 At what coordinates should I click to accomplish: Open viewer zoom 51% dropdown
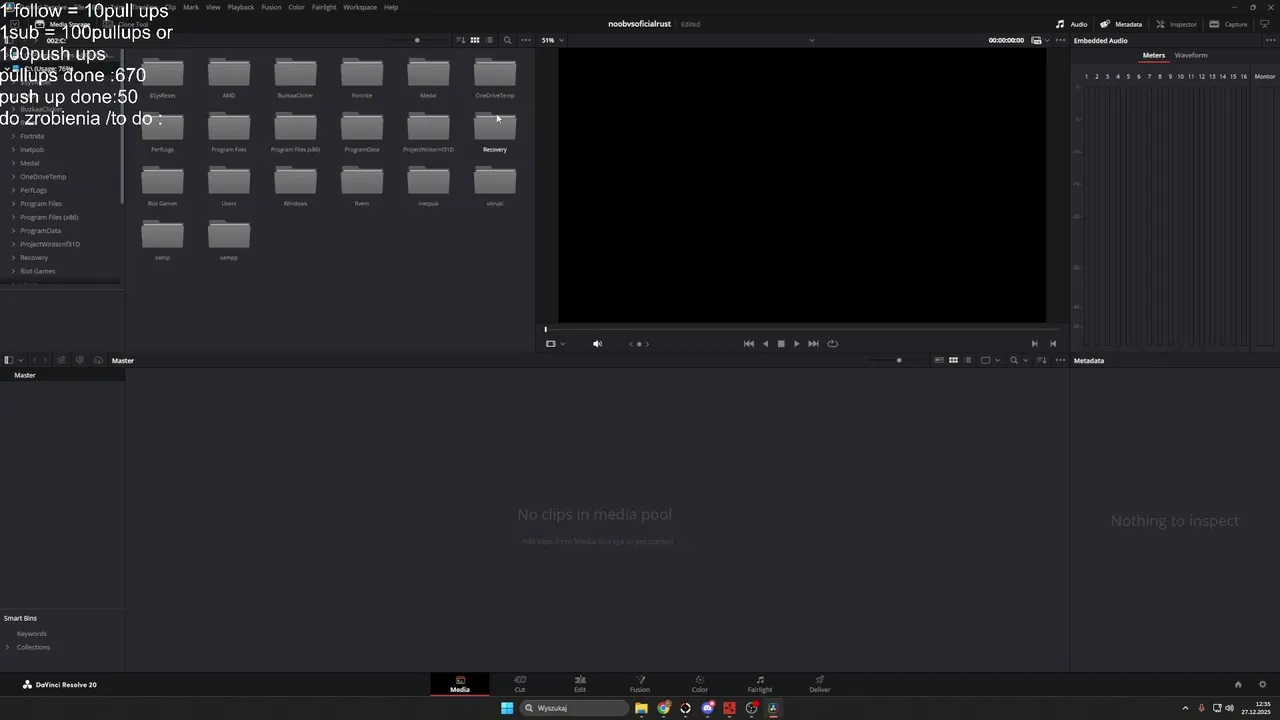coord(552,40)
